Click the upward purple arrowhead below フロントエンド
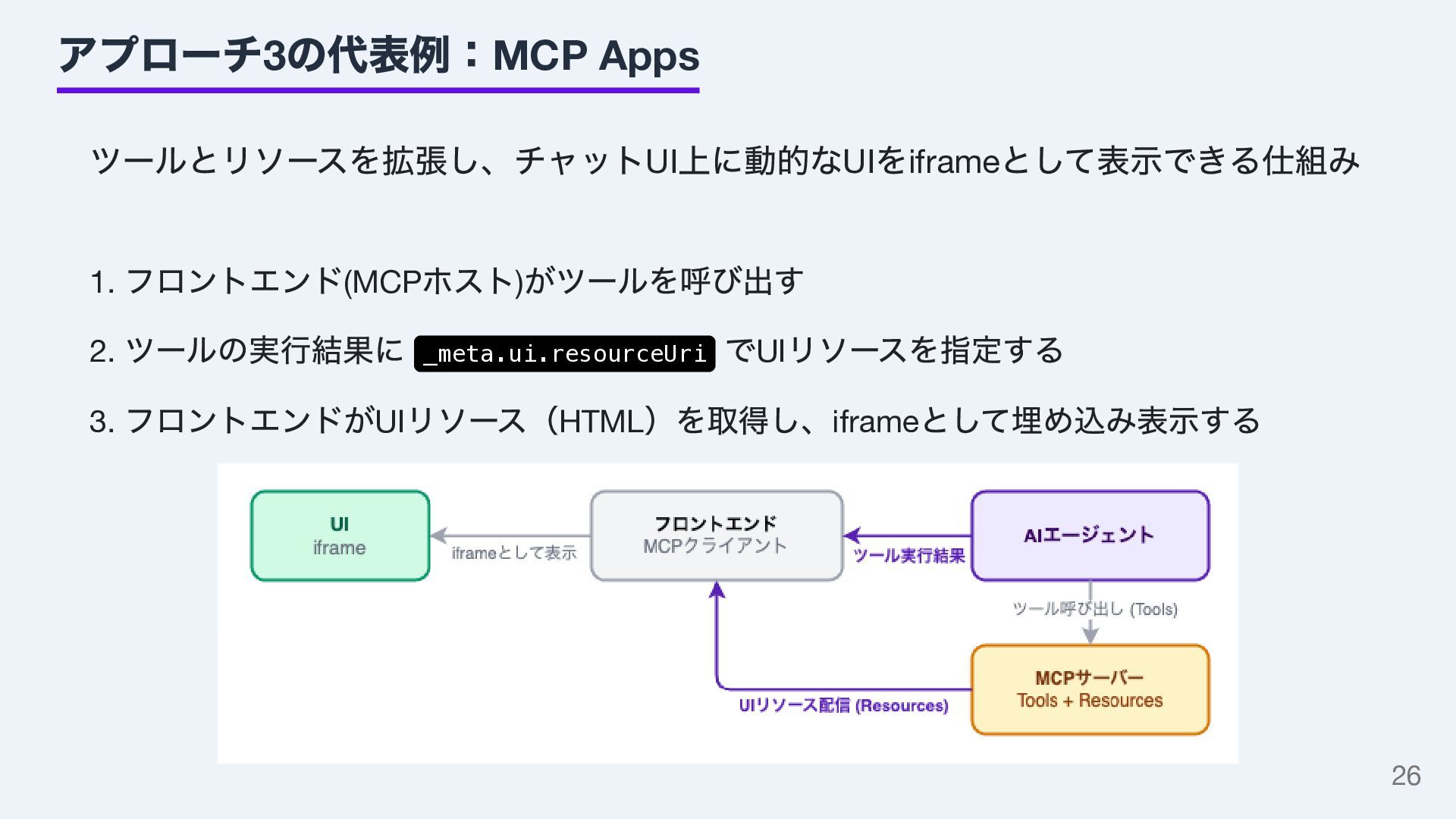The width and height of the screenshot is (1456, 819). coord(717,589)
